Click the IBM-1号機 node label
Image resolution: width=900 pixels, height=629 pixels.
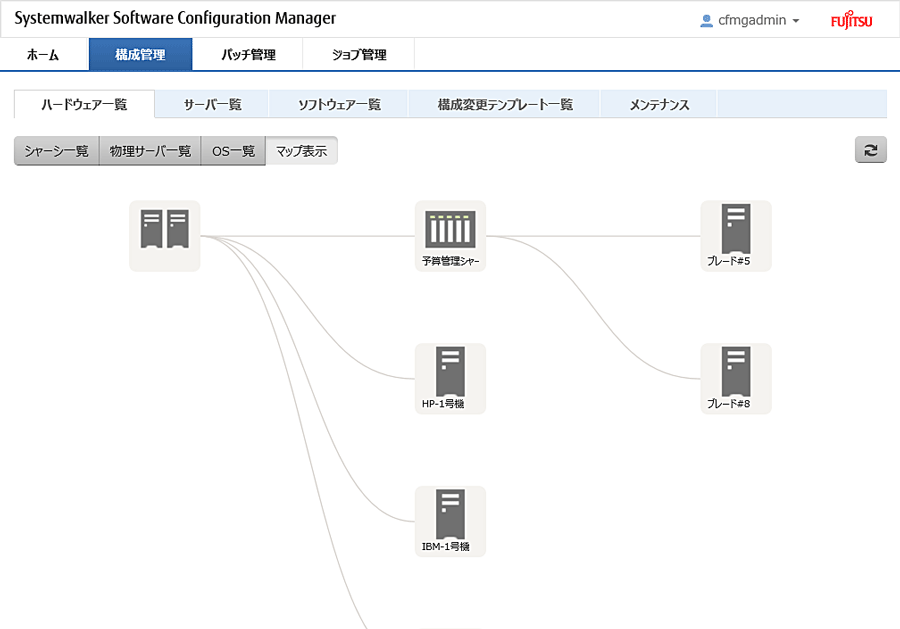click(x=445, y=547)
